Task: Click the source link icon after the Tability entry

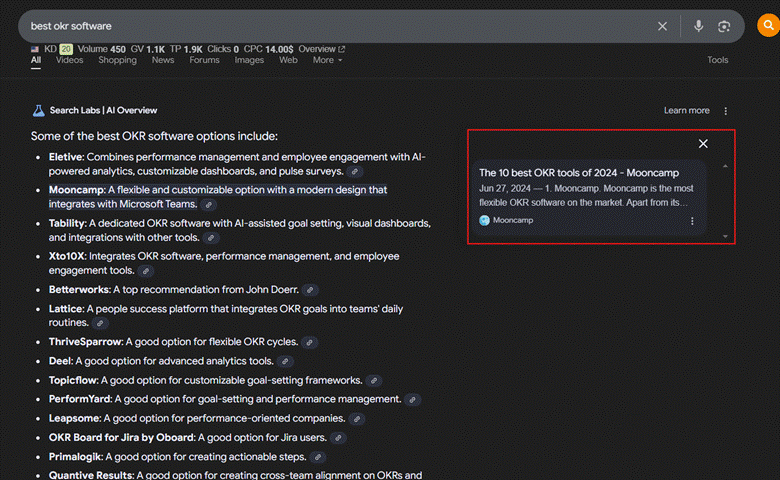Action: (211, 238)
